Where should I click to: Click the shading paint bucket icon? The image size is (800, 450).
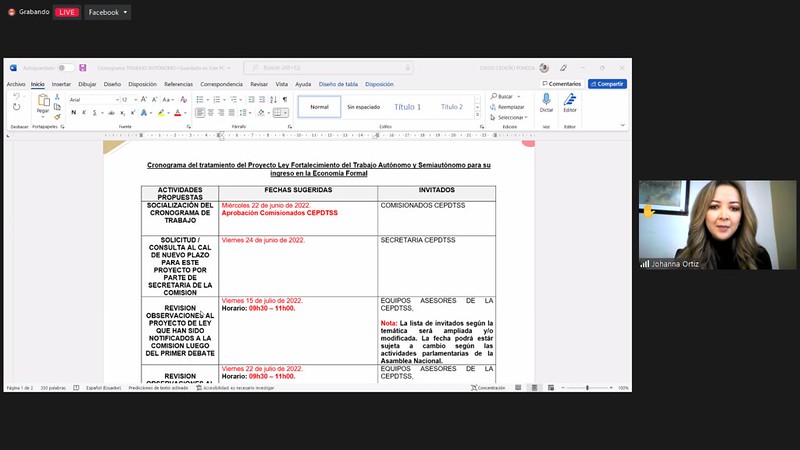(x=261, y=113)
